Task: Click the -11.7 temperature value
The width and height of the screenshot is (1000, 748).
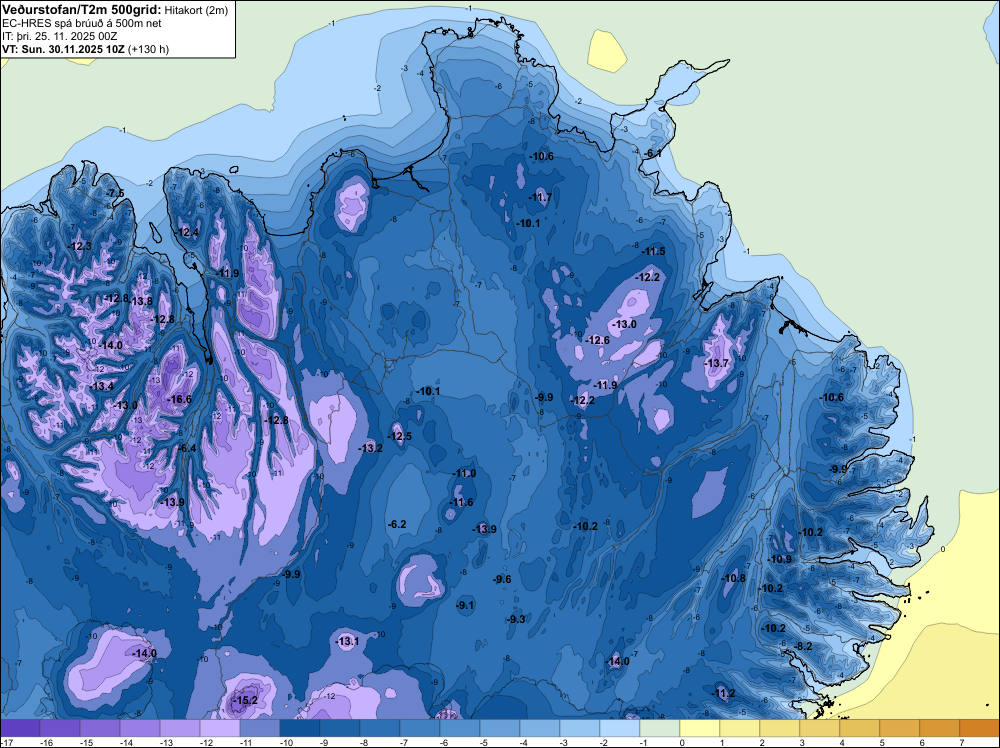Action: 540,198
